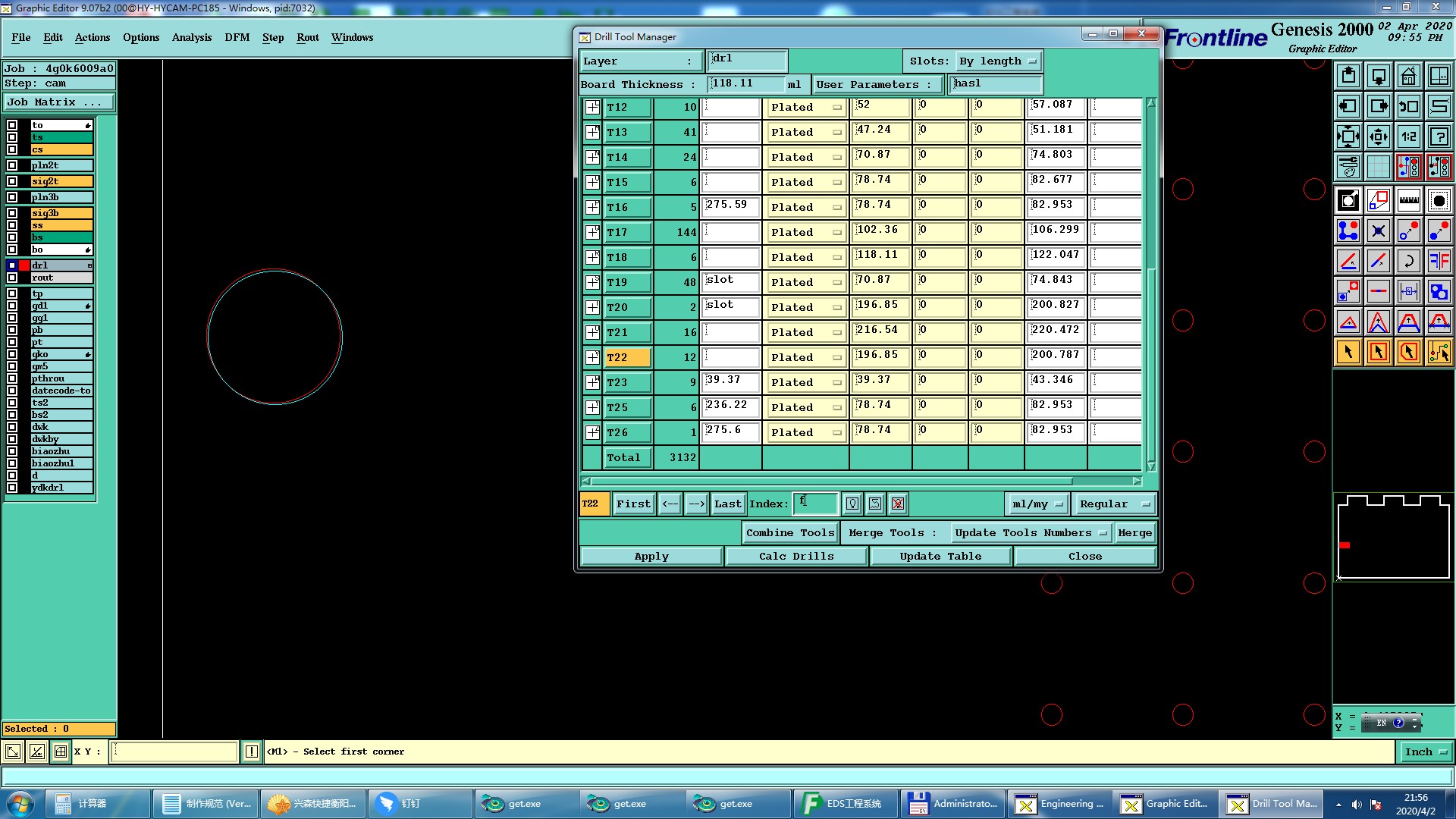The height and width of the screenshot is (819, 1456).
Task: Open the Inch units dropdown at bottom right
Action: point(1425,752)
